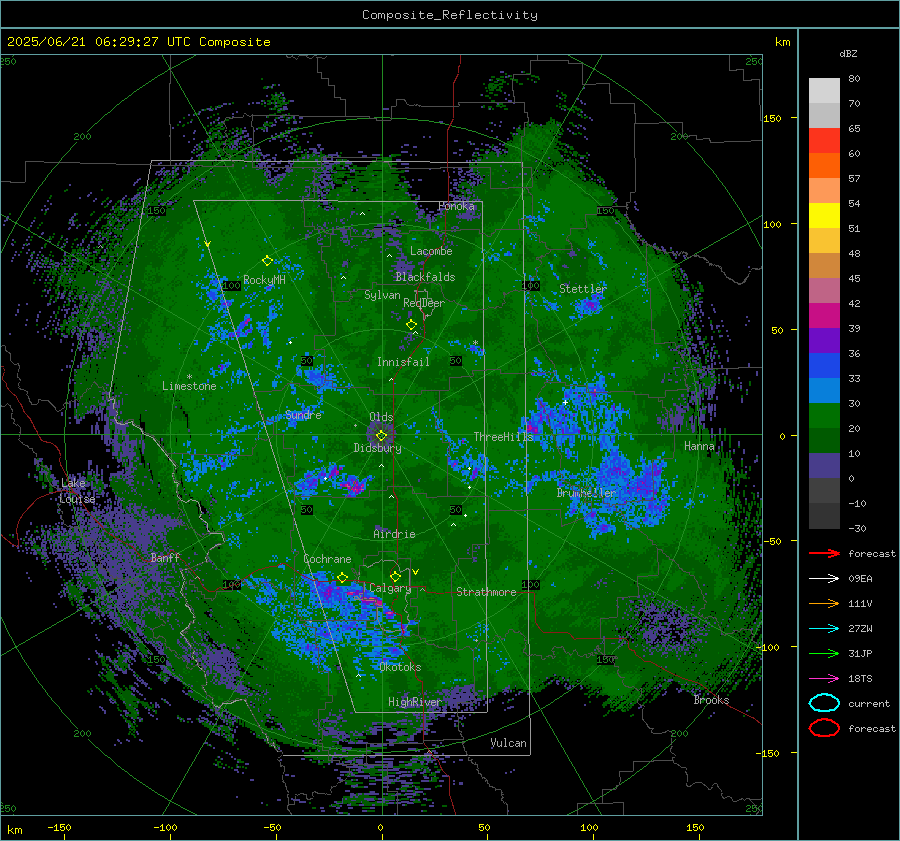Viewport: 900px width, 841px height.
Task: Click the Airdrie city label
Action: (394, 534)
